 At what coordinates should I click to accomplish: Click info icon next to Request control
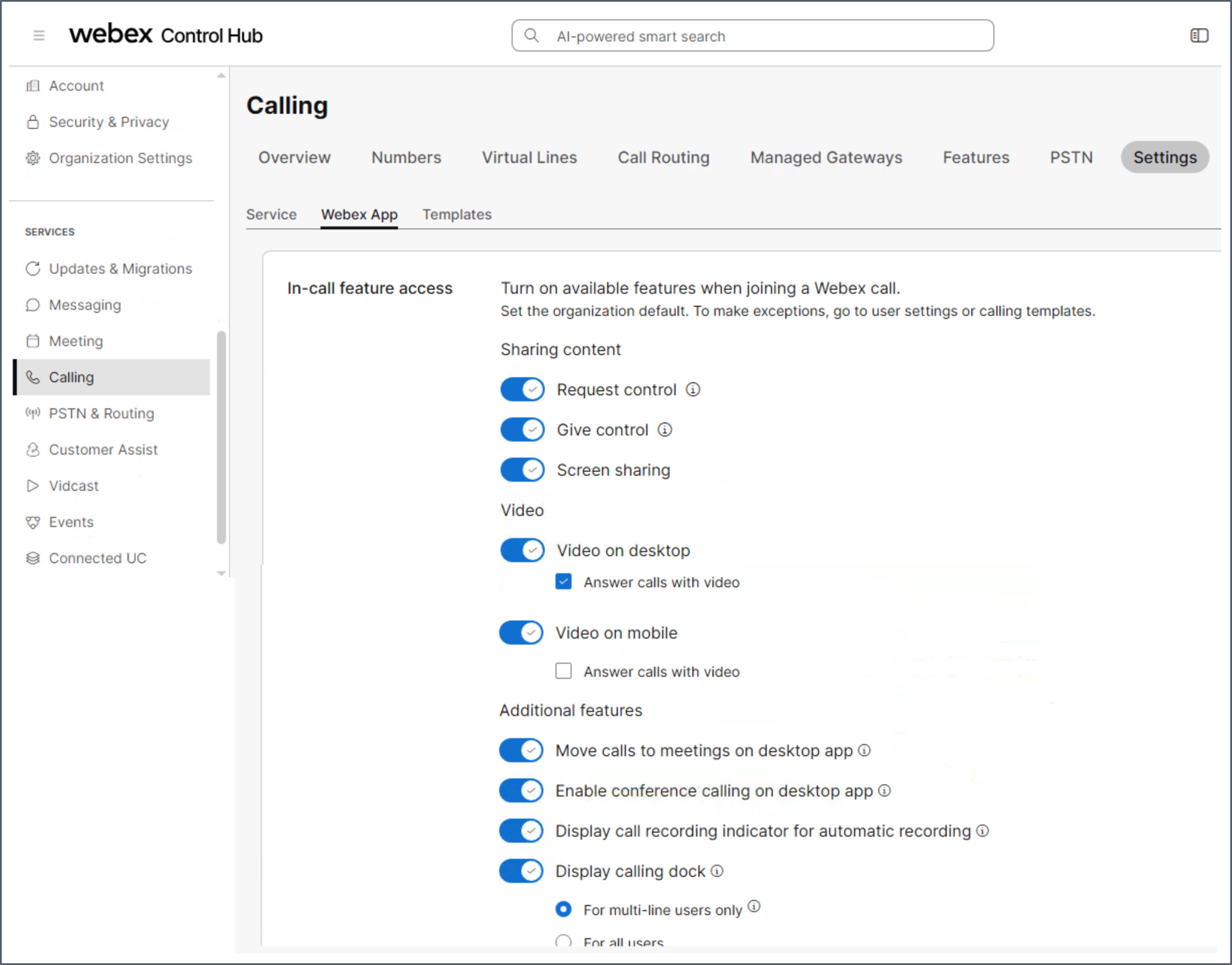[693, 389]
